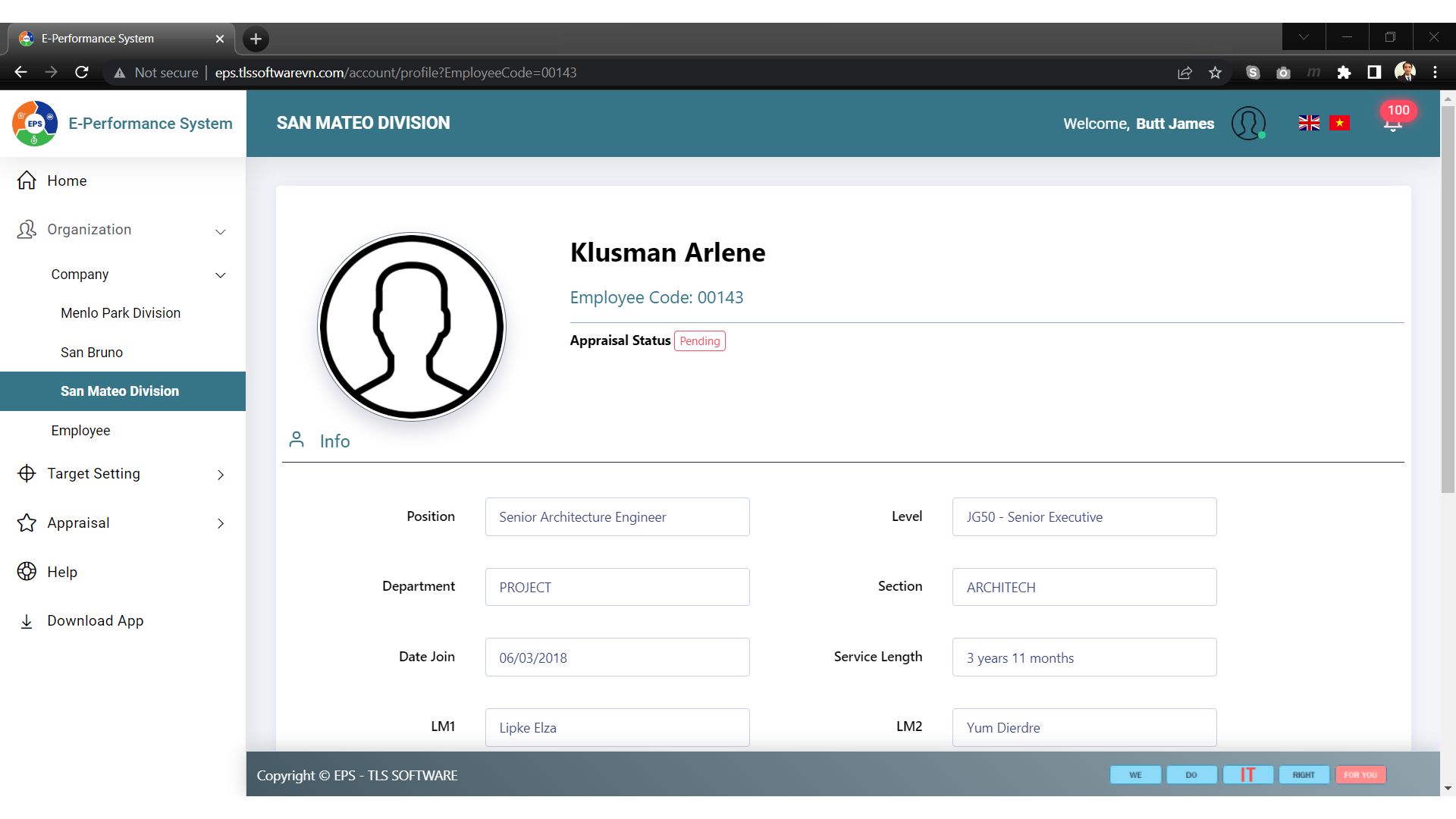Click Download App link

pyautogui.click(x=95, y=621)
